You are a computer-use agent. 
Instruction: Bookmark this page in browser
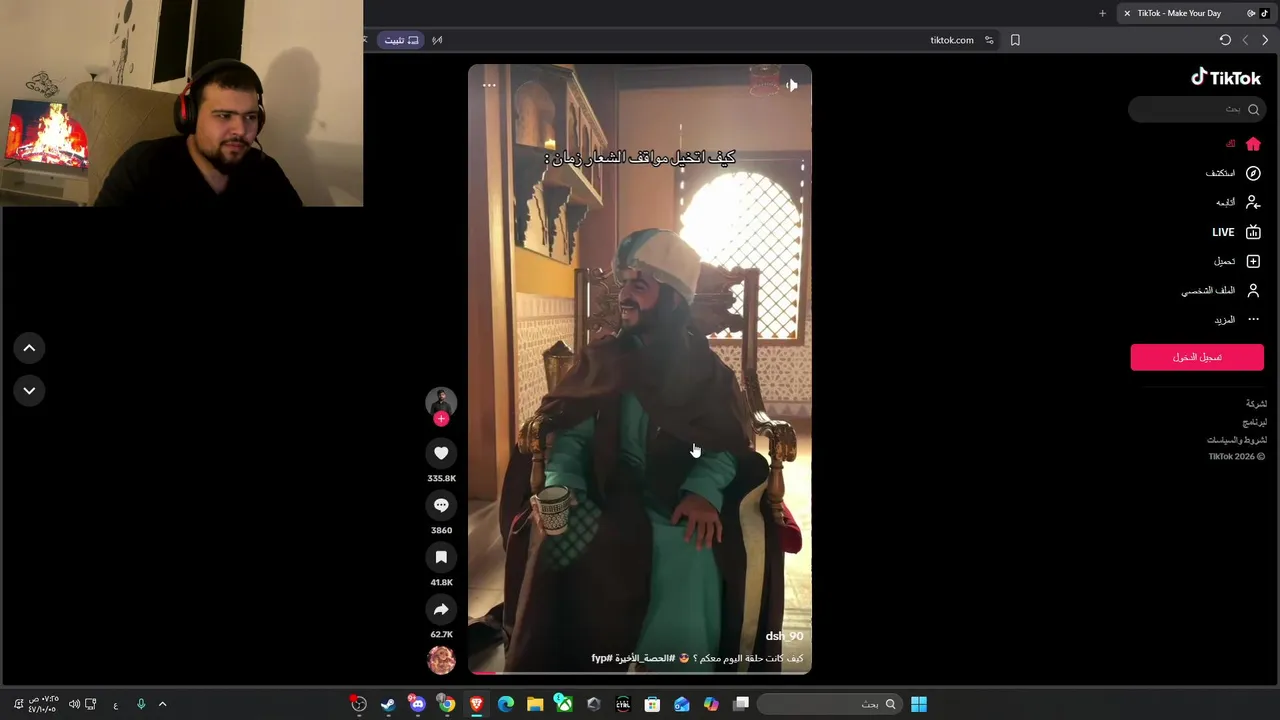click(1015, 40)
